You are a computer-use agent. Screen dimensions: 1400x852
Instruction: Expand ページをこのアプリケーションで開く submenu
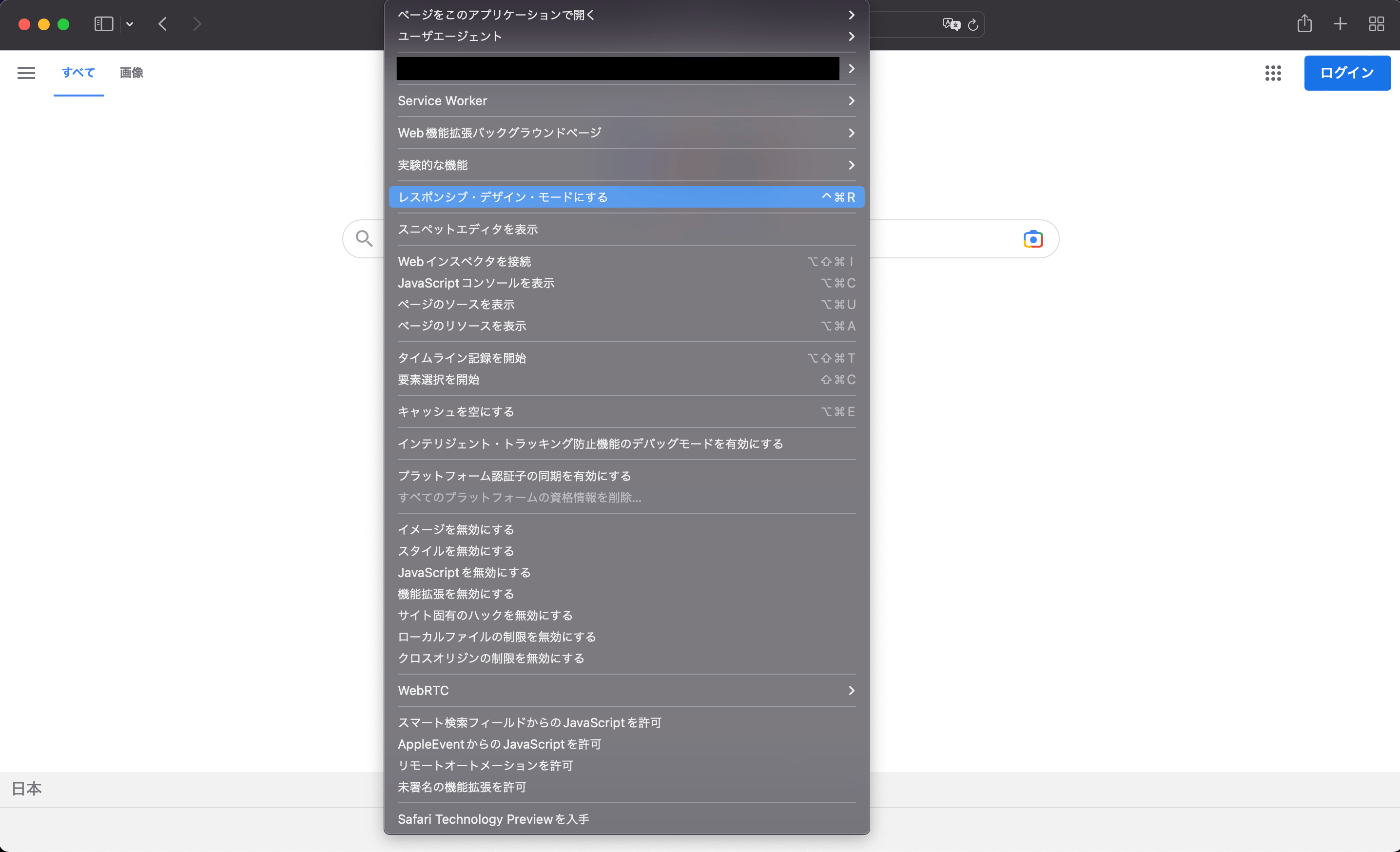tap(627, 15)
